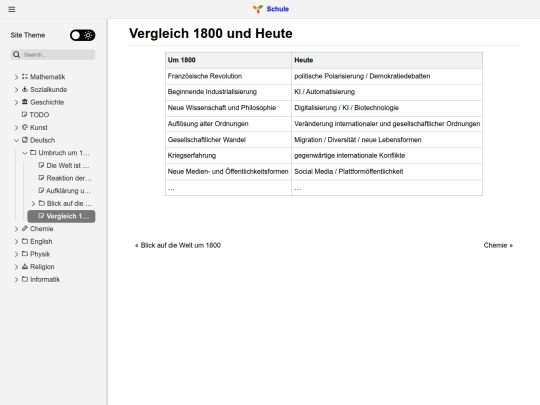
Task: Expand the Mathematik chevron
Action: pos(16,77)
